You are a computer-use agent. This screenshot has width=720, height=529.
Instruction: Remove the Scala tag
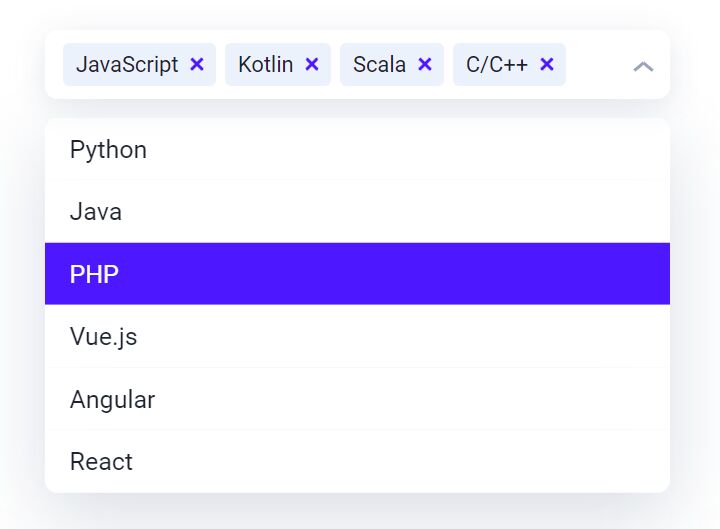click(x=425, y=64)
